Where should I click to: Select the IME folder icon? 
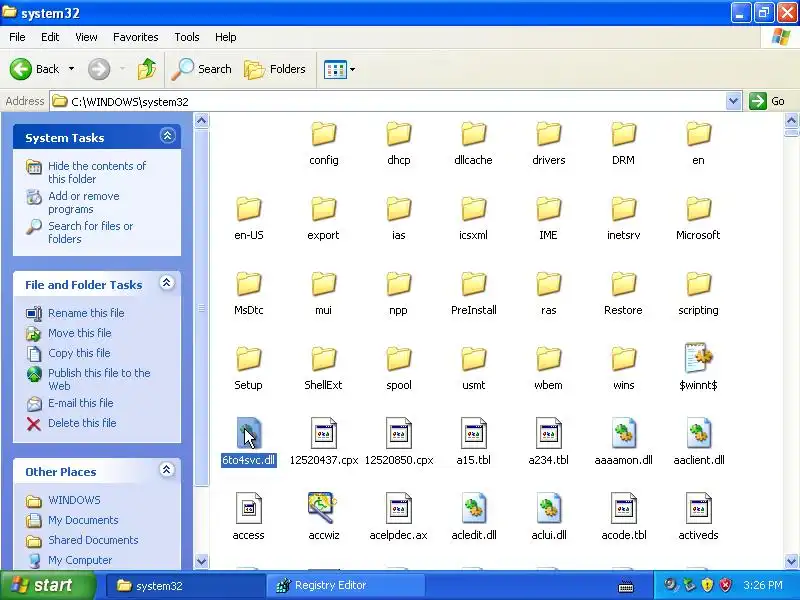click(x=548, y=209)
